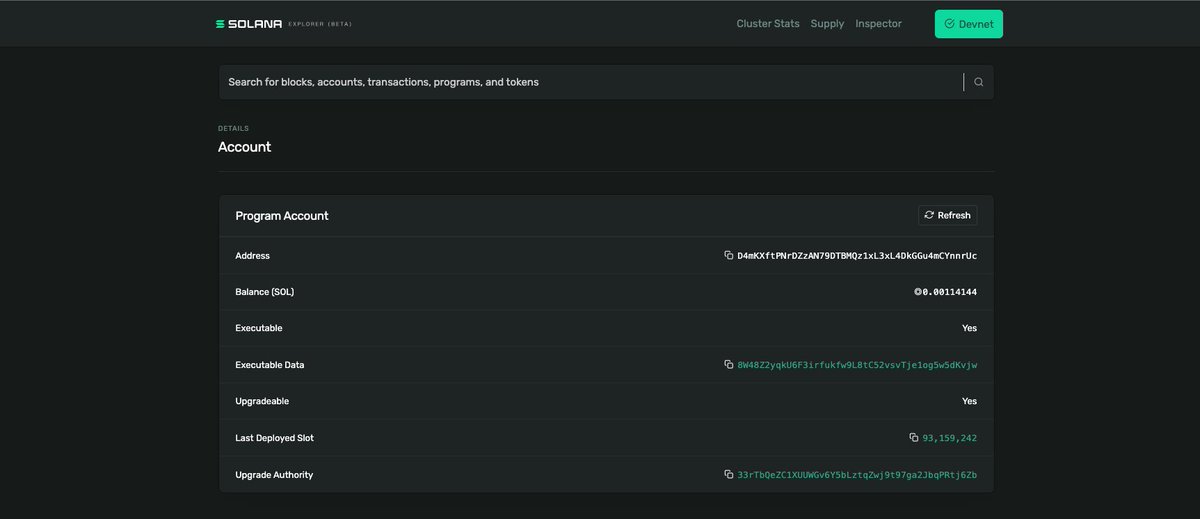Viewport: 1200px width, 519px height.
Task: Open the Devnet cluster selector
Action: pyautogui.click(x=969, y=24)
